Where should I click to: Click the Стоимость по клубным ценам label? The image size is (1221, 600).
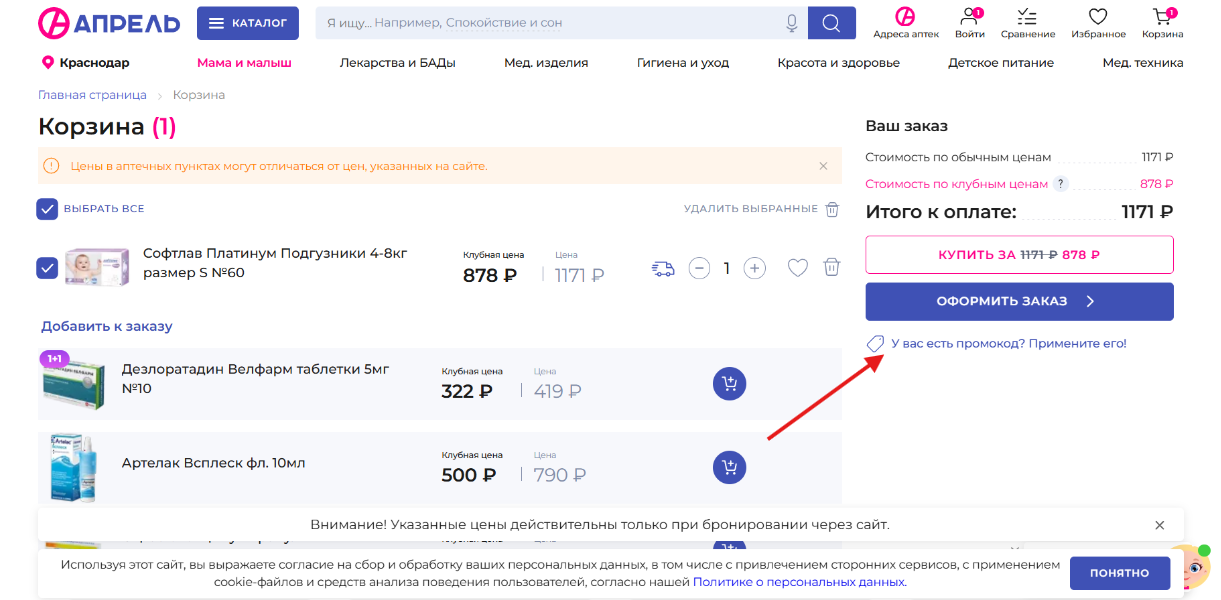tap(957, 184)
